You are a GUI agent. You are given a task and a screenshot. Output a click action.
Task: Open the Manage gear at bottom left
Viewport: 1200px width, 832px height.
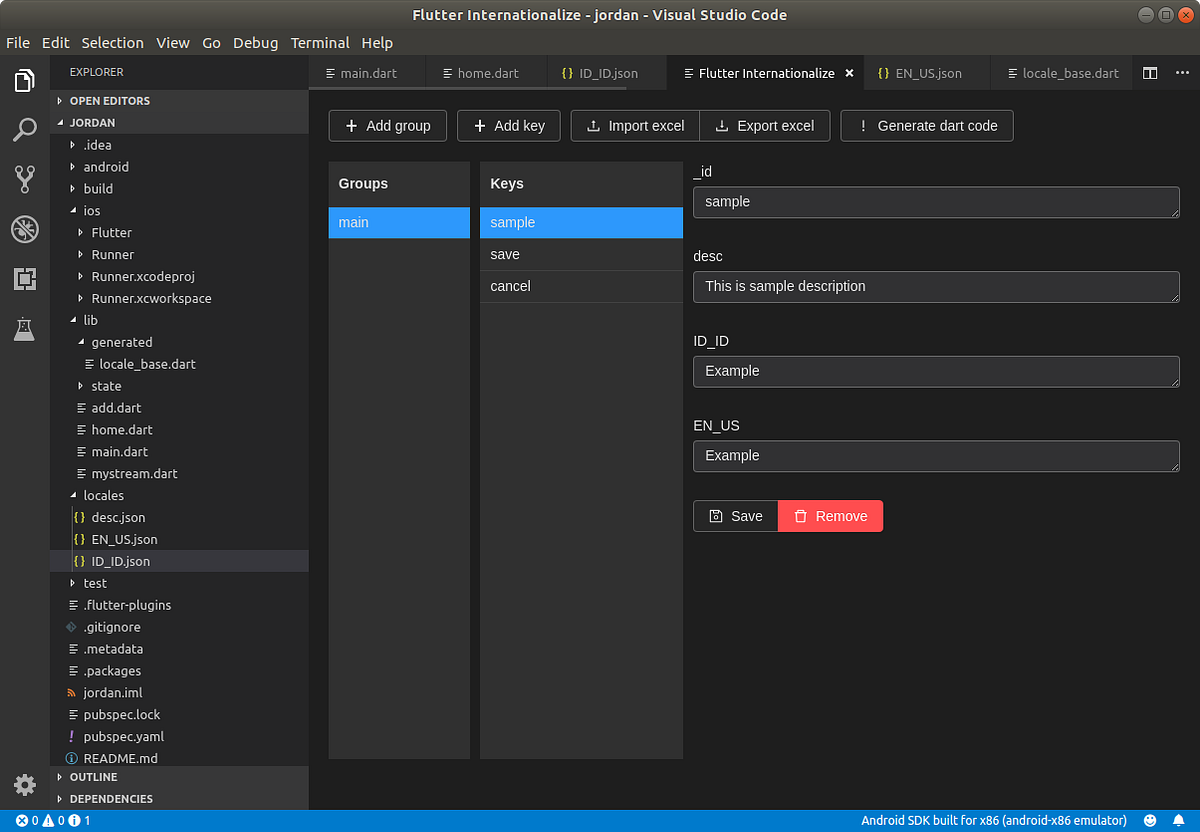pyautogui.click(x=25, y=786)
